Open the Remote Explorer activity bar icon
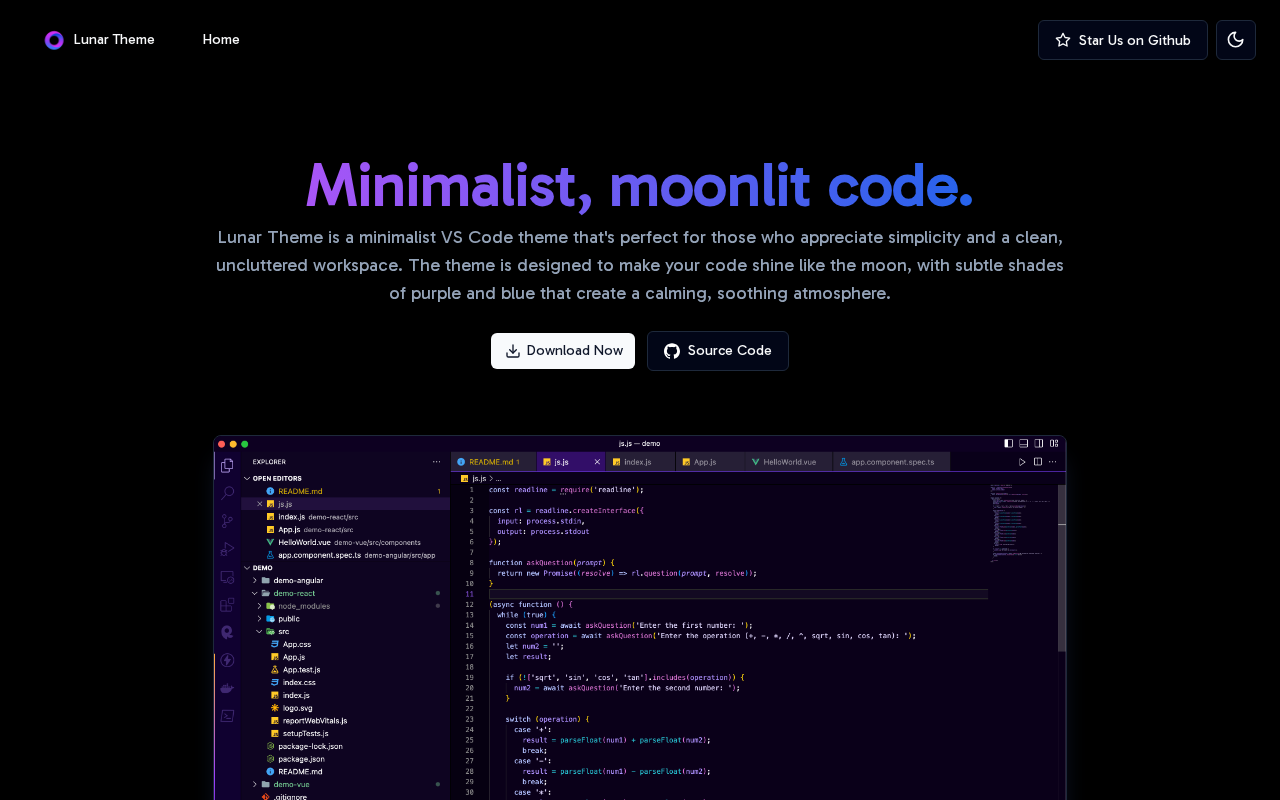This screenshot has height=800, width=1280. tap(227, 577)
